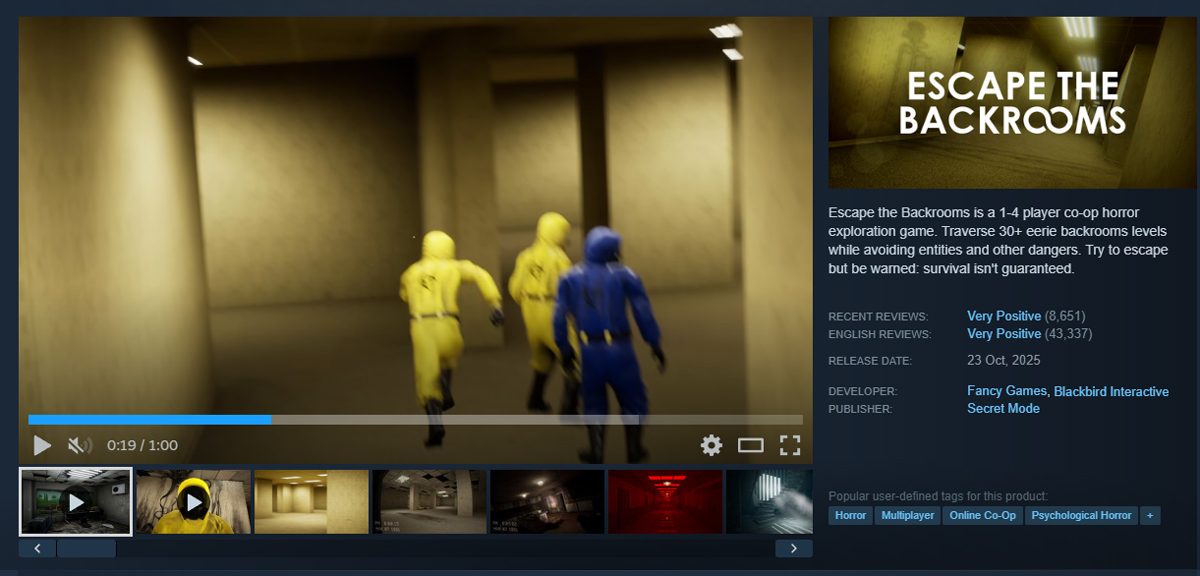Open the yellow hallway screenshot thumbnail
The image size is (1200, 576).
(311, 502)
